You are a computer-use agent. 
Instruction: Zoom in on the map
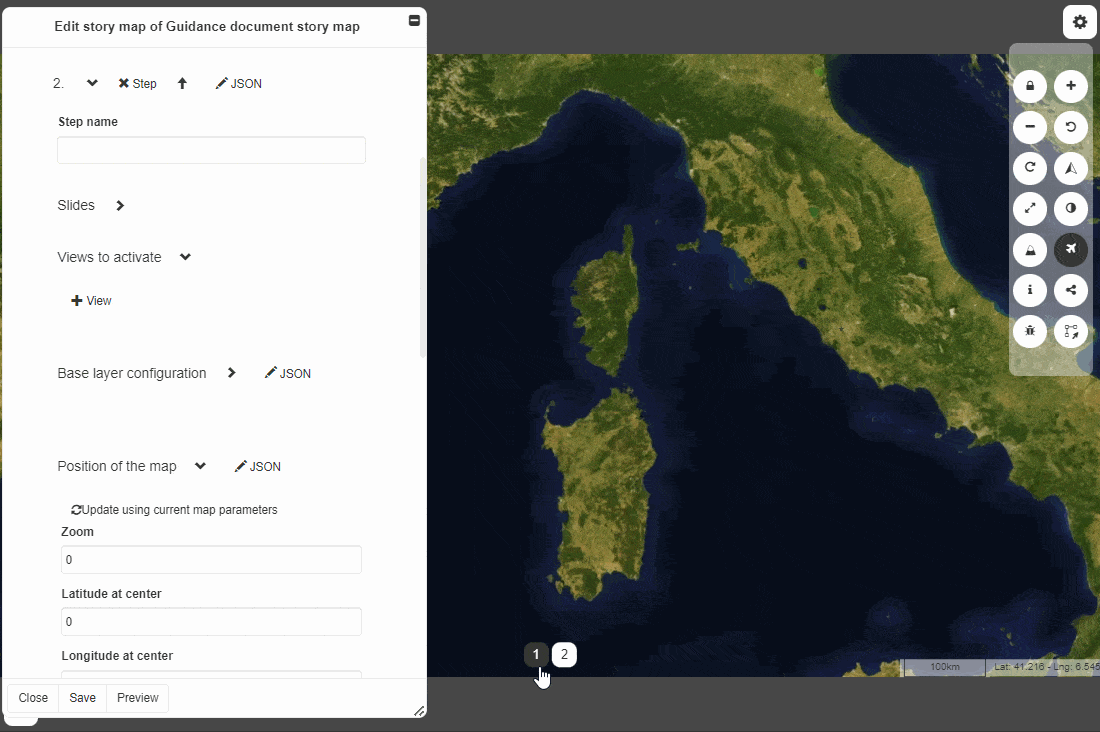(1071, 86)
